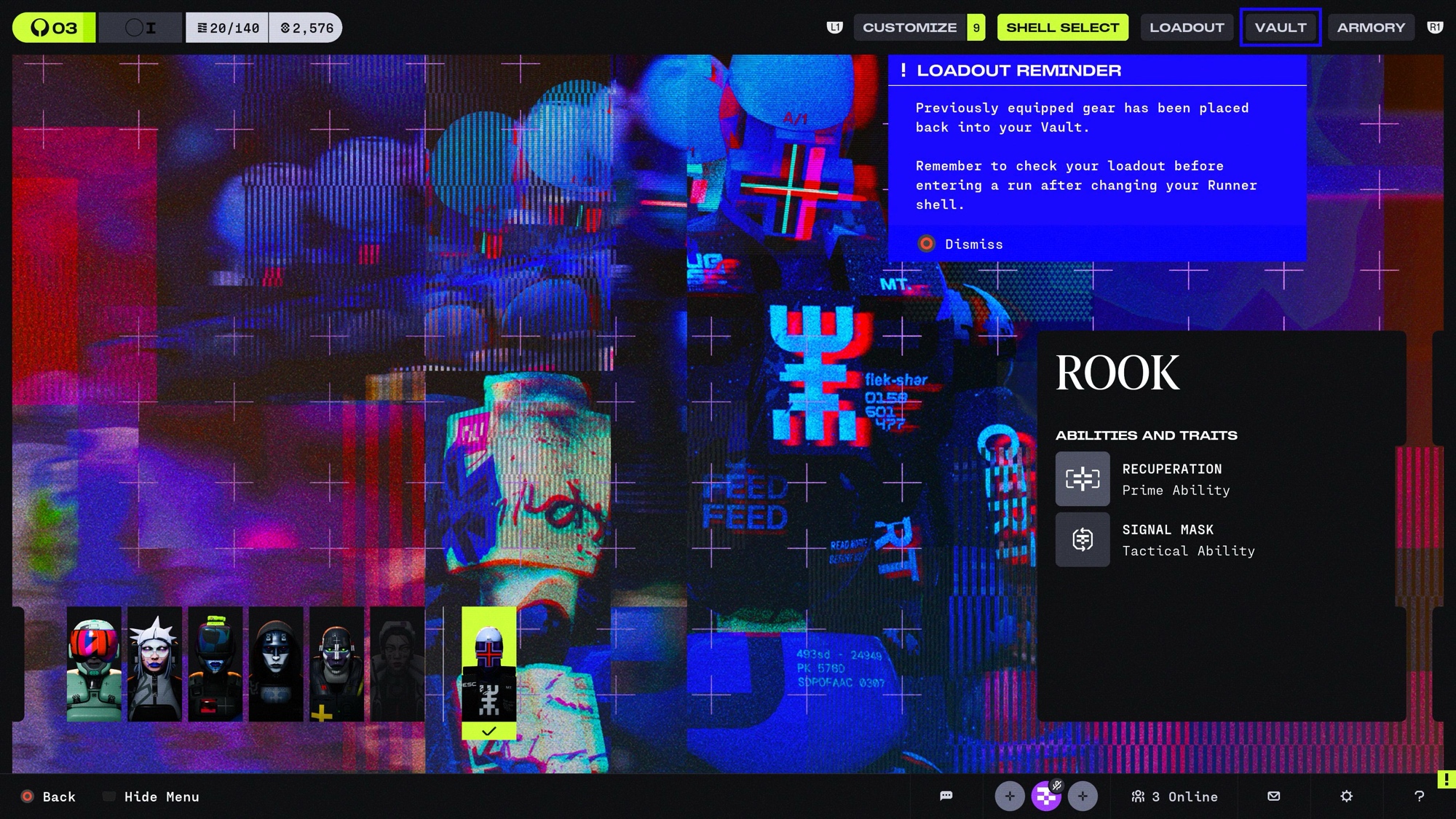The height and width of the screenshot is (819, 1456).
Task: Open the chat message icon
Action: [x=946, y=796]
